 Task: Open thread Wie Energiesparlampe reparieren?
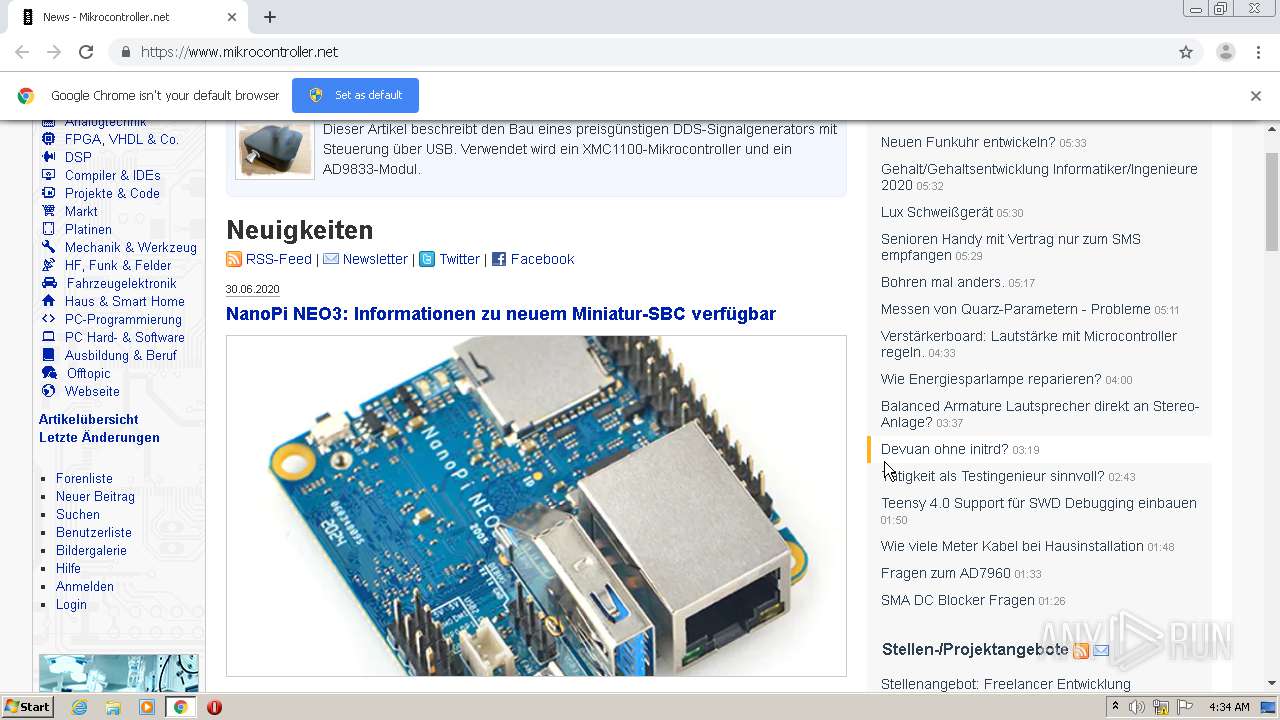[x=991, y=379]
